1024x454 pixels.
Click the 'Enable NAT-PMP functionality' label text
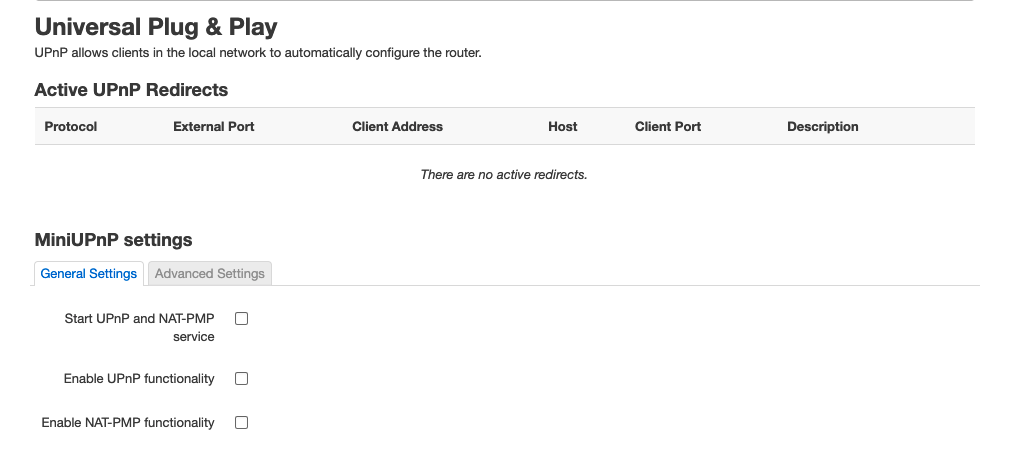pos(128,423)
